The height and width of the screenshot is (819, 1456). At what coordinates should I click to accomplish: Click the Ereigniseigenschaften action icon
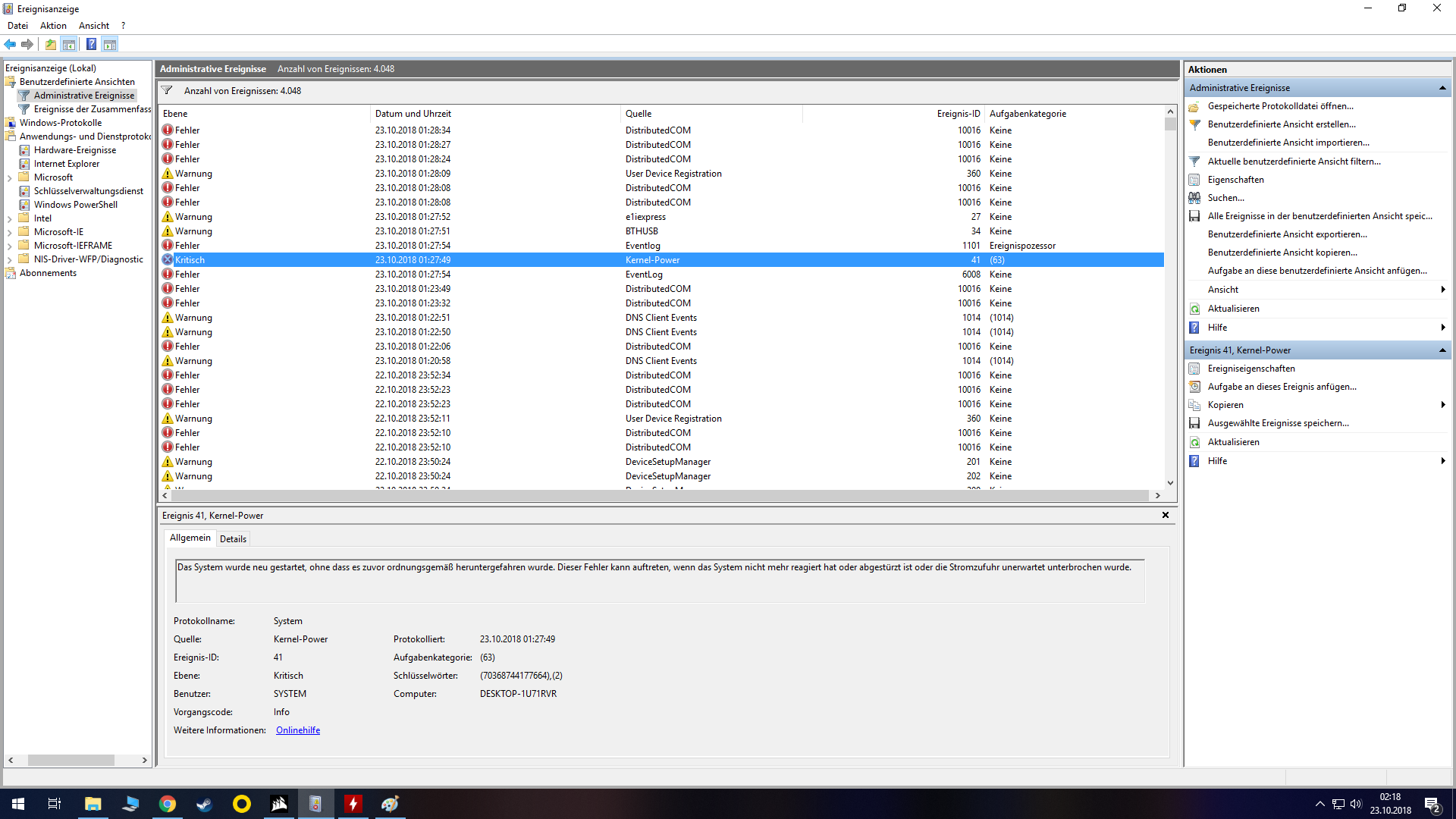[1194, 369]
